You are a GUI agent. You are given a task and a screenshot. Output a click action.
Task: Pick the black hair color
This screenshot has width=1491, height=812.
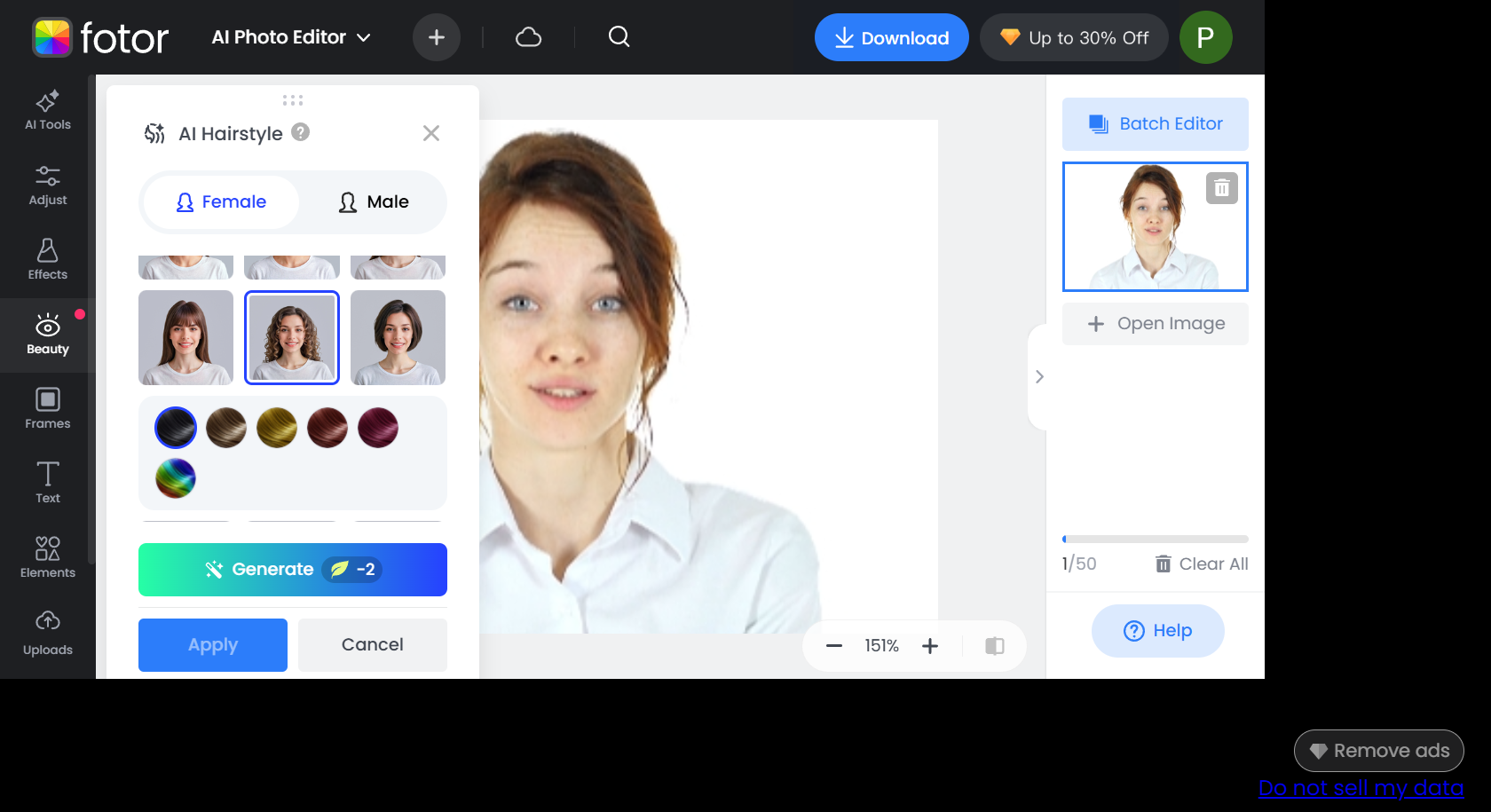click(176, 428)
